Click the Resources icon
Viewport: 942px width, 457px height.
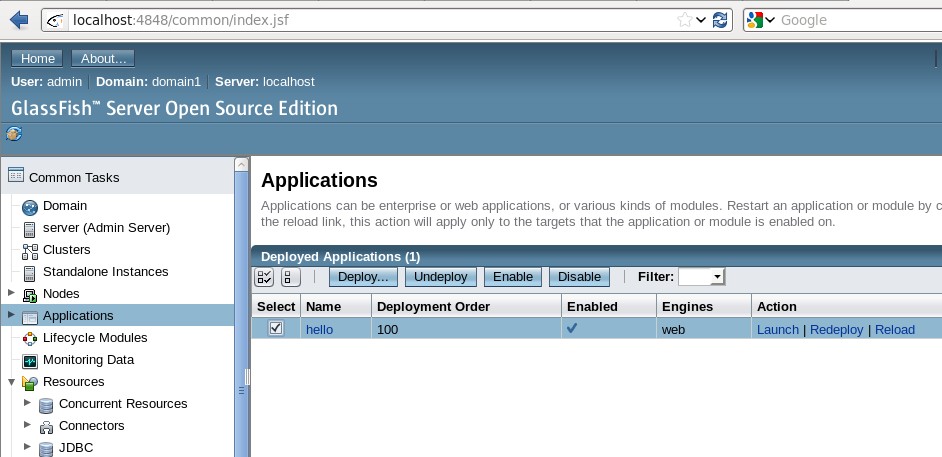(x=29, y=383)
